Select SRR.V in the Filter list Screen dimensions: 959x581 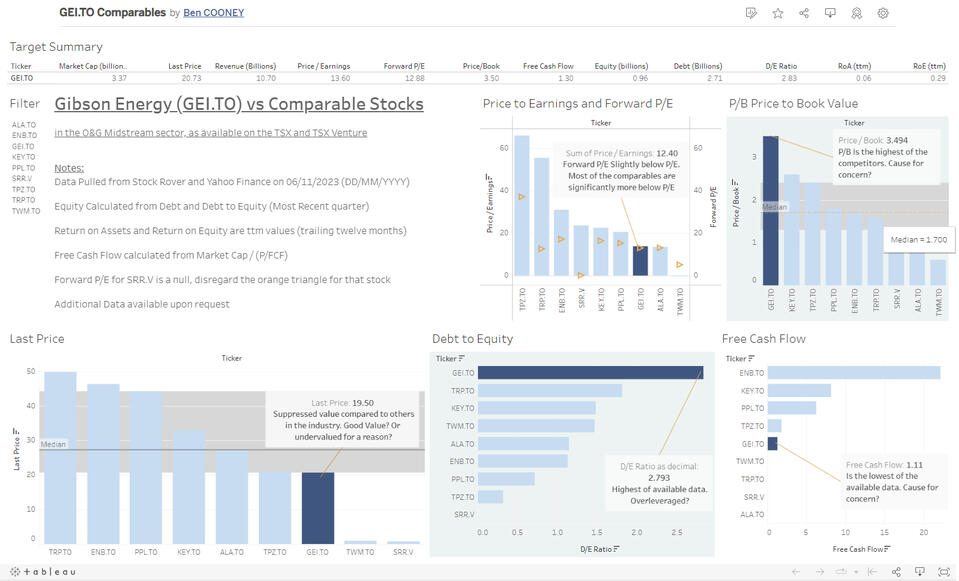22,179
